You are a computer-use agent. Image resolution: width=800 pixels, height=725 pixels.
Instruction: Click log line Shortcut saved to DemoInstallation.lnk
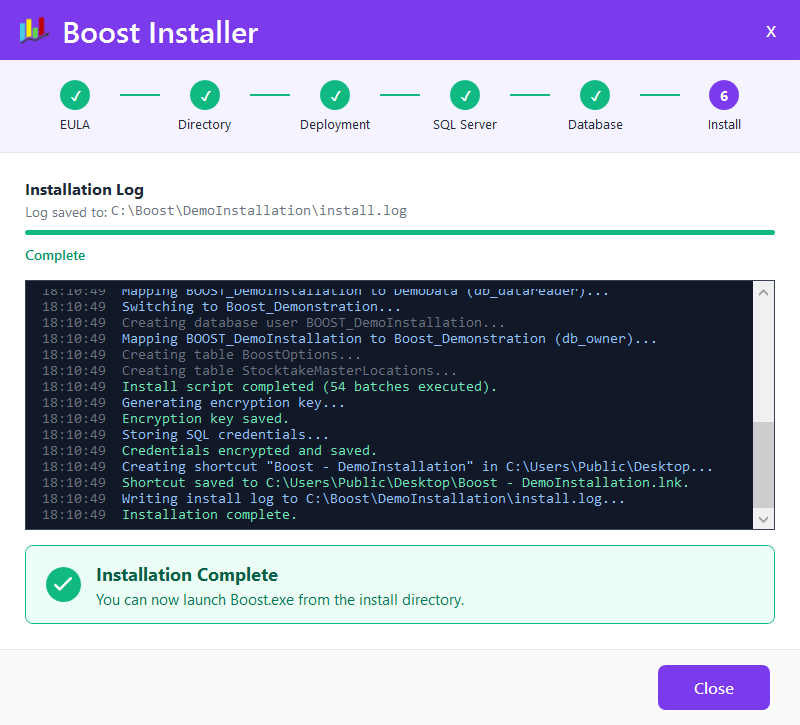[x=405, y=483]
